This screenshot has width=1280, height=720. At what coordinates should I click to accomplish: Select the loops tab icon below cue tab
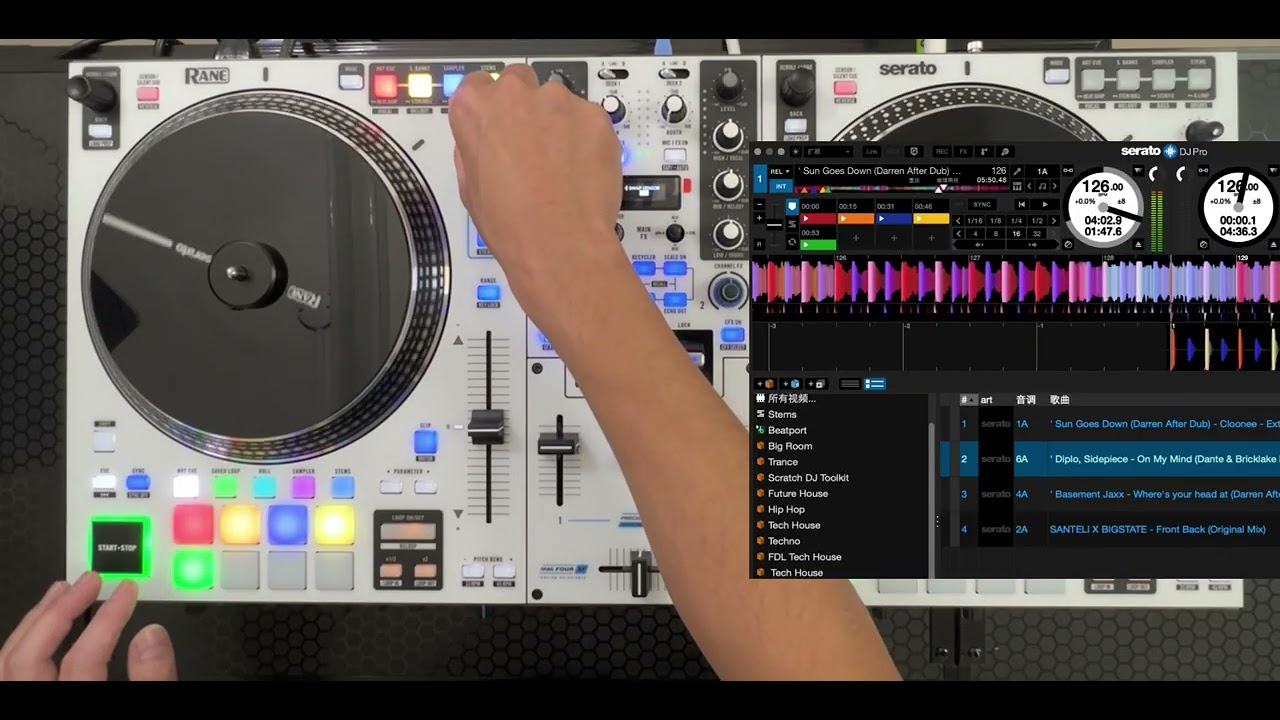point(792,225)
